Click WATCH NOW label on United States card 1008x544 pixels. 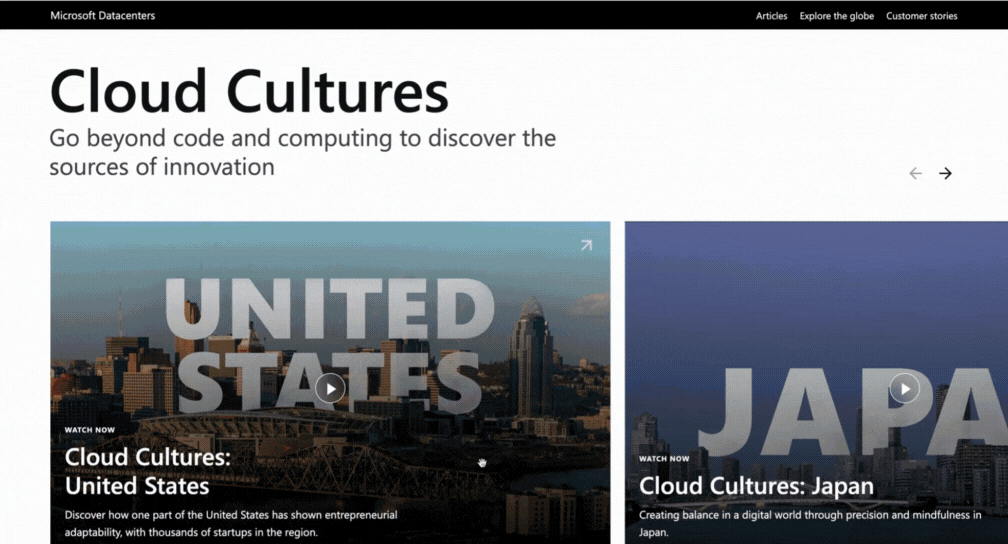(x=90, y=430)
